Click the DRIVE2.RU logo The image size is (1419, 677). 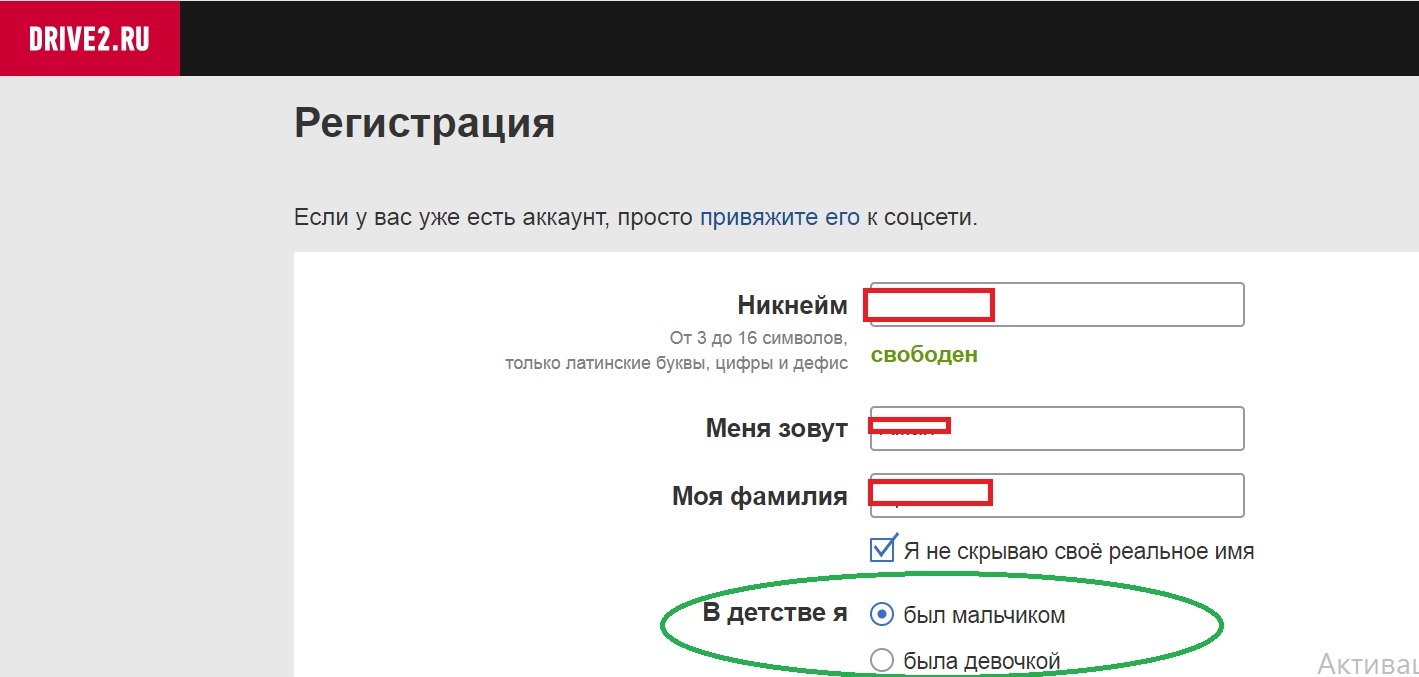(89, 39)
